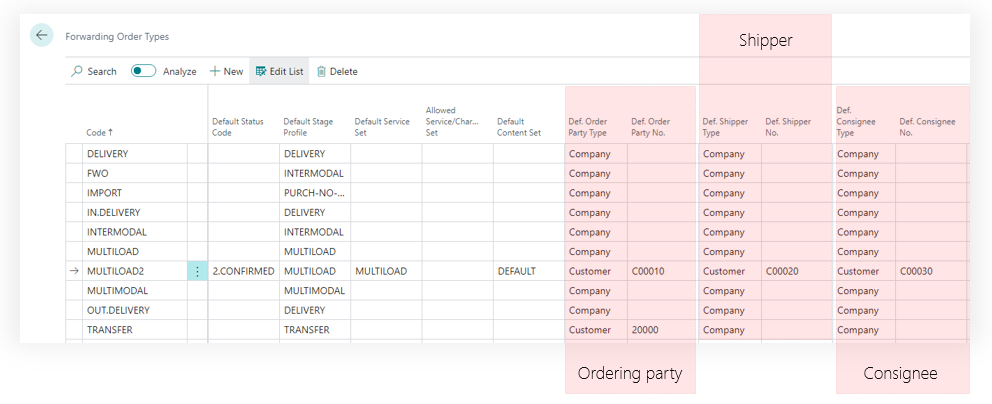Open Search with magnifier icon

pyautogui.click(x=94, y=71)
